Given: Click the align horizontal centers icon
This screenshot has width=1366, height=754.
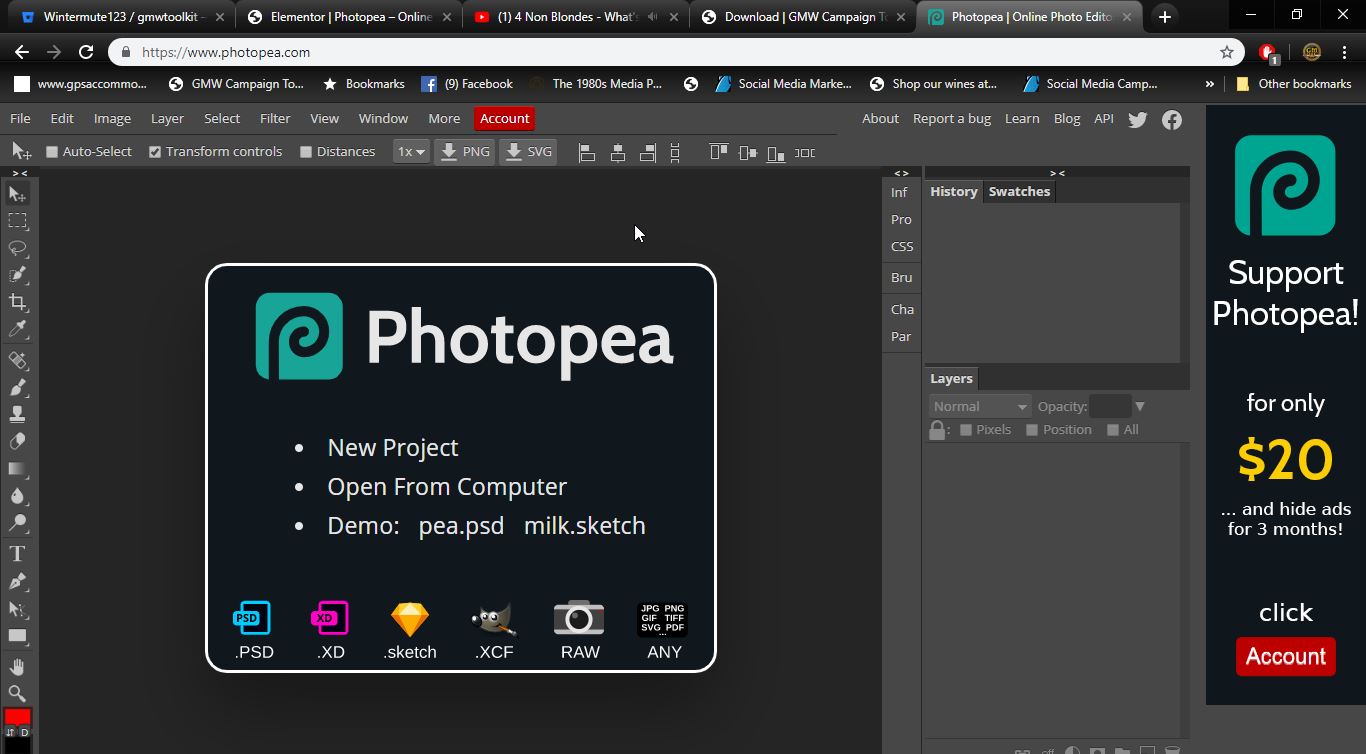Looking at the screenshot, I should (x=618, y=152).
